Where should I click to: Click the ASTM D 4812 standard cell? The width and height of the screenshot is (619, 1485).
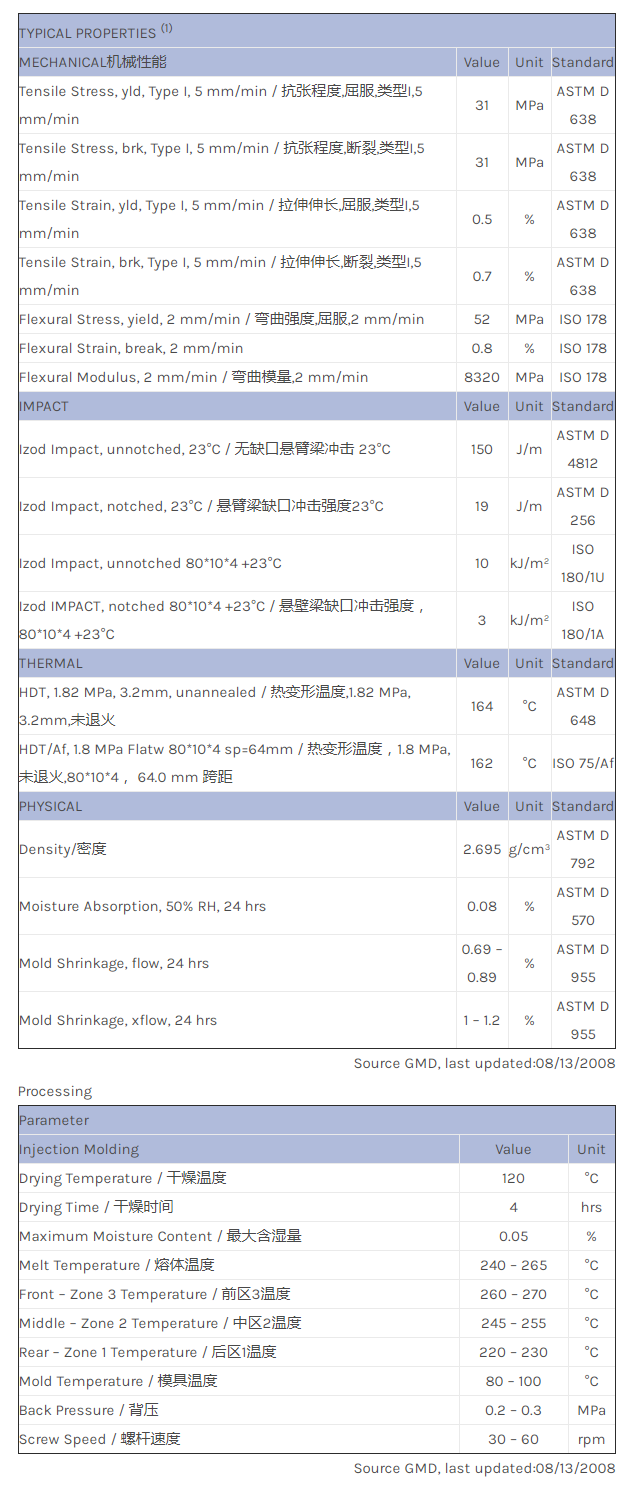click(x=583, y=449)
